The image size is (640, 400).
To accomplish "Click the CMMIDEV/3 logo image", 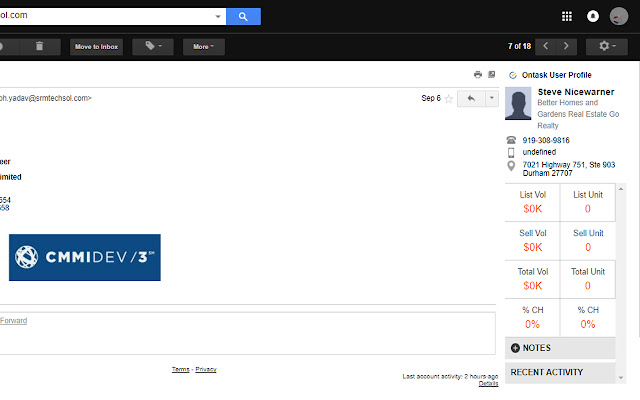I will [x=85, y=257].
